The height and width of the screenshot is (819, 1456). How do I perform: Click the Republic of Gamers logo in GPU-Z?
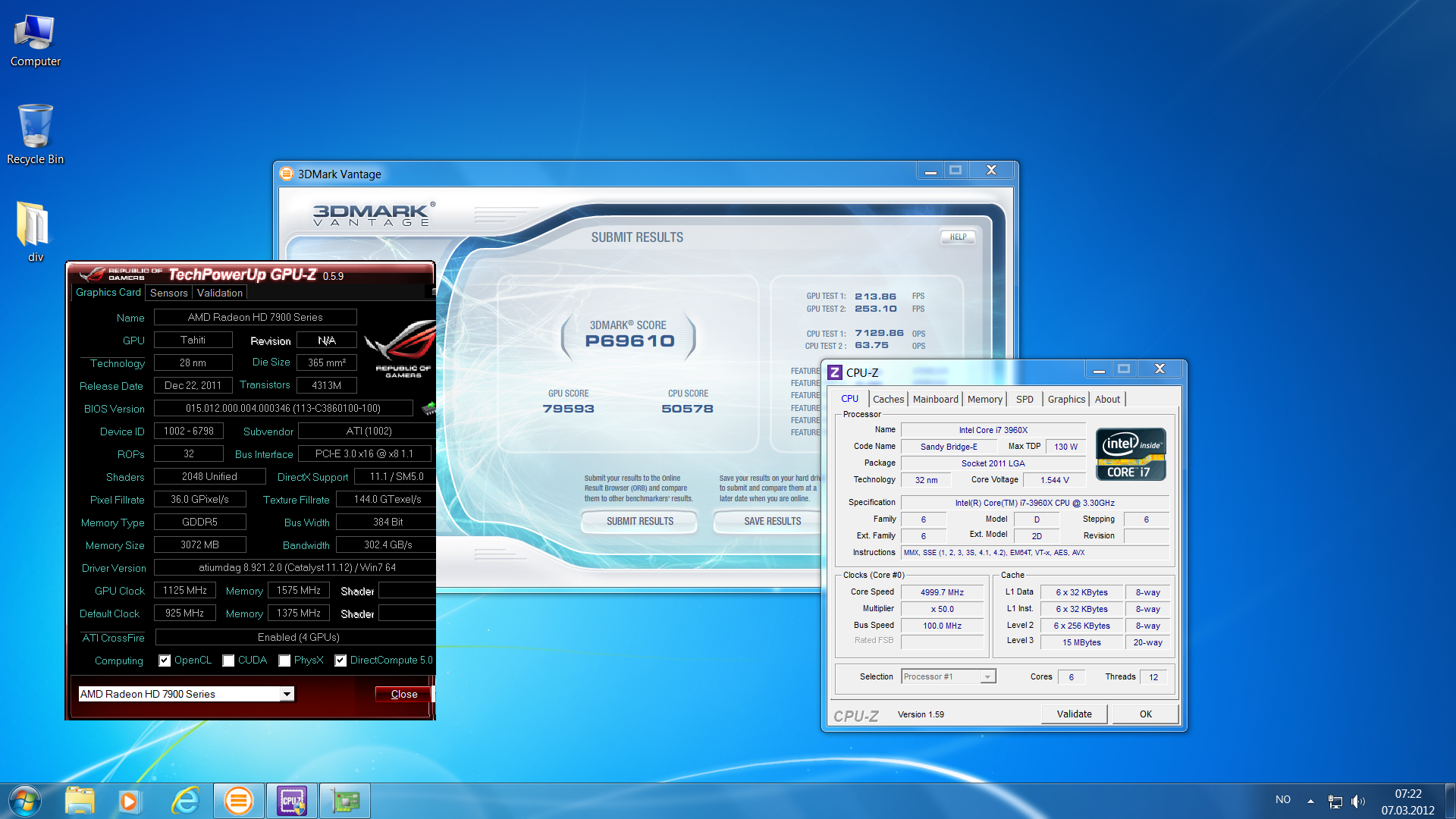point(400,349)
